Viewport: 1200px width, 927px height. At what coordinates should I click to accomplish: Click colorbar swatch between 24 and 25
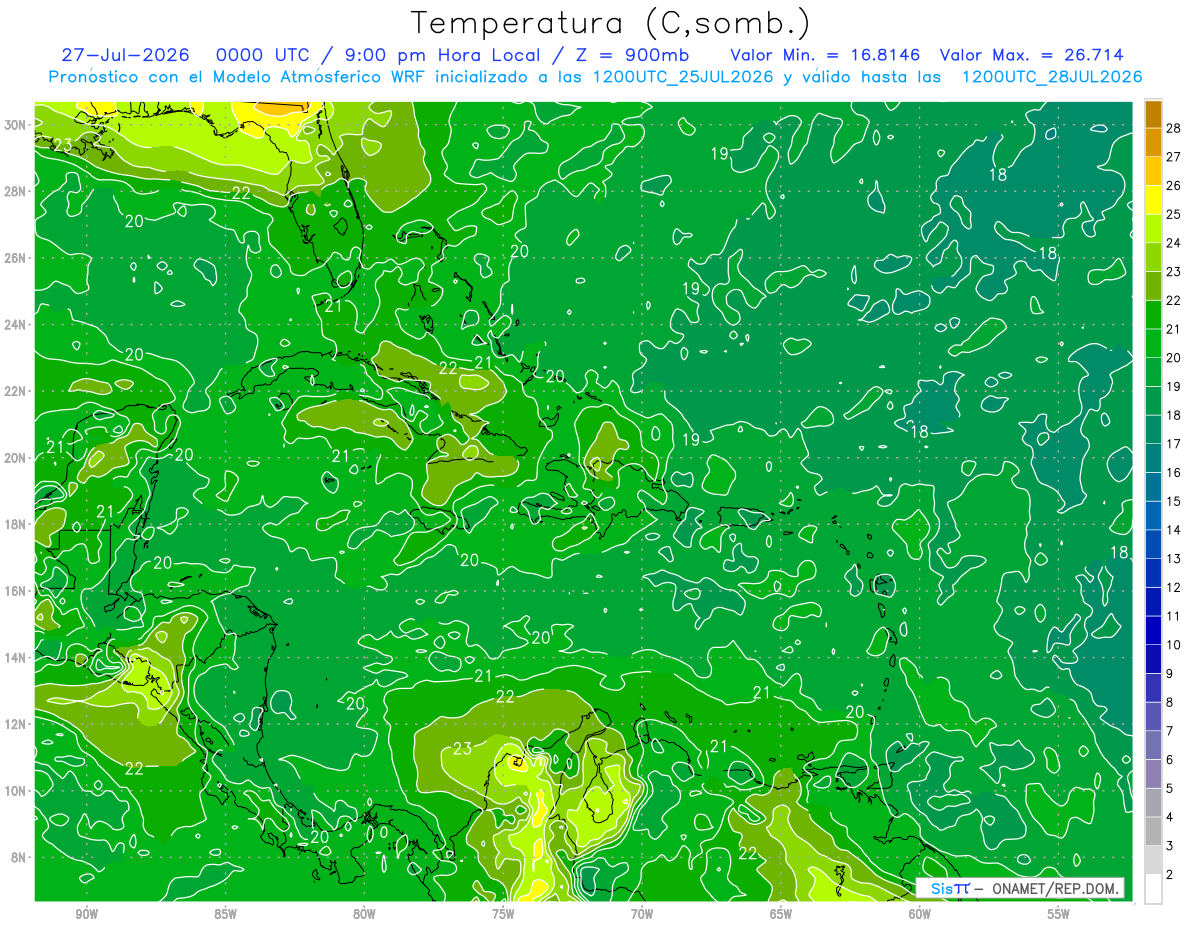[1153, 229]
